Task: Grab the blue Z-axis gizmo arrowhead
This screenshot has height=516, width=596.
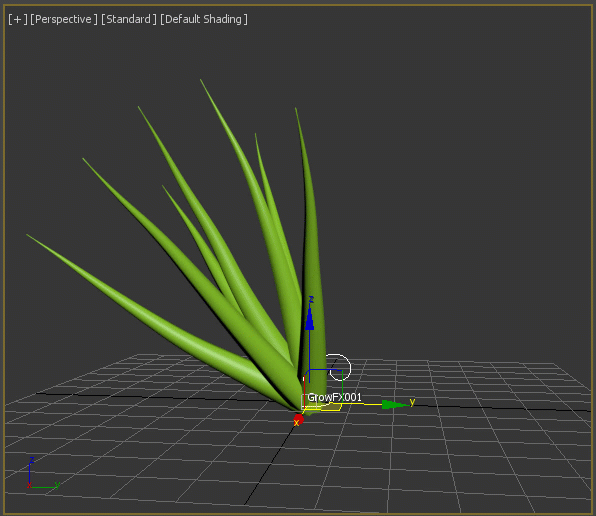Action: pos(309,318)
